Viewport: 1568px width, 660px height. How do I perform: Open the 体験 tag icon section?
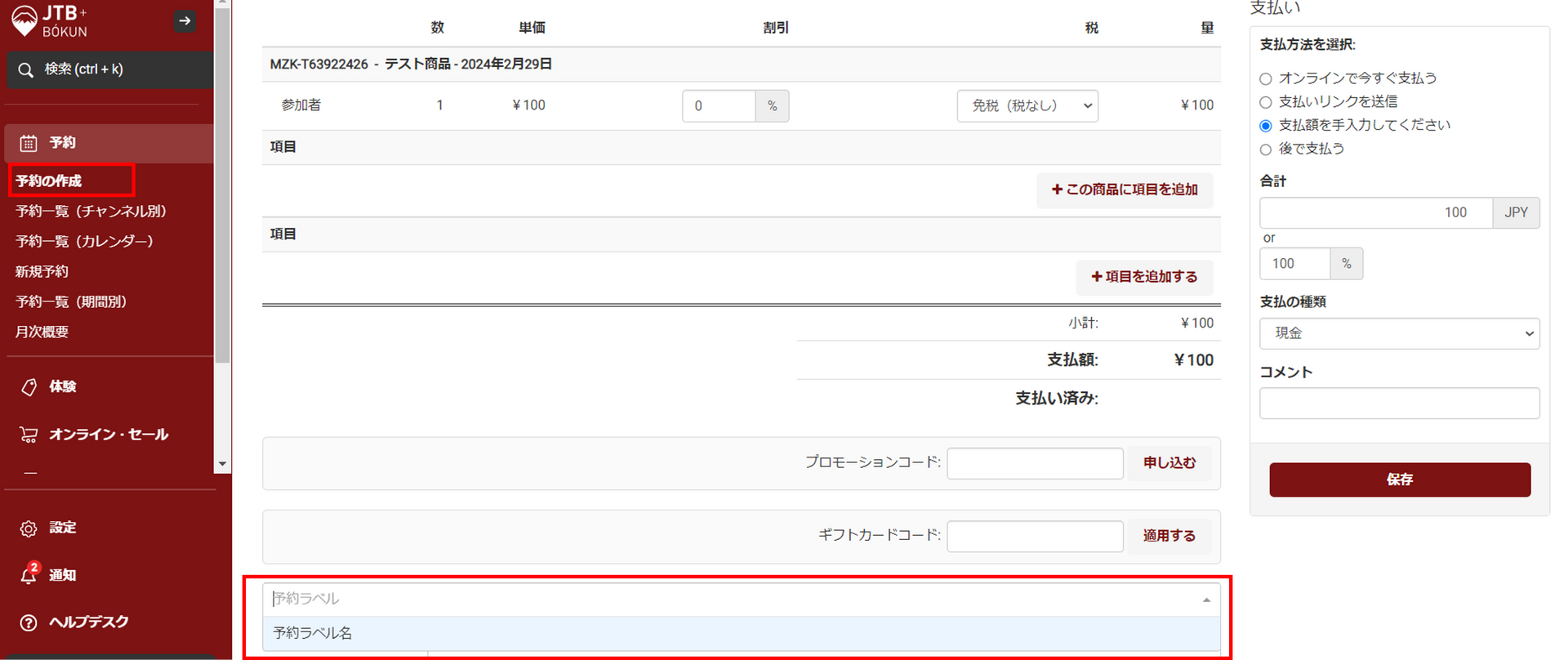29,387
